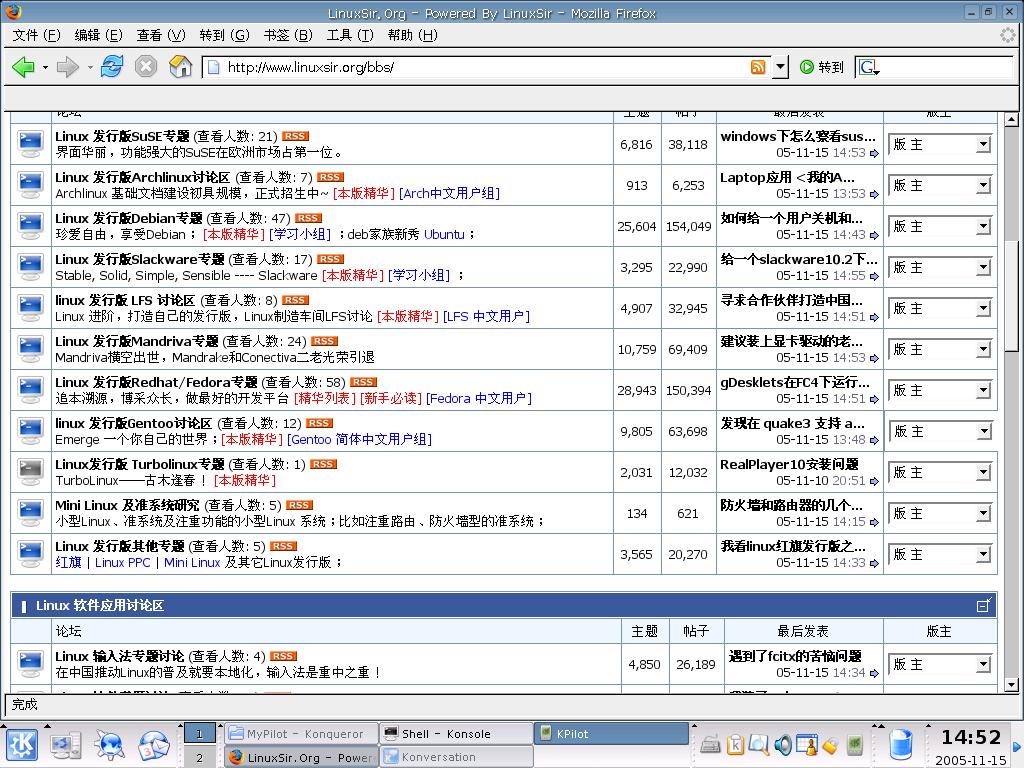Click the forum status icon beside Mandriva专题

point(31,349)
